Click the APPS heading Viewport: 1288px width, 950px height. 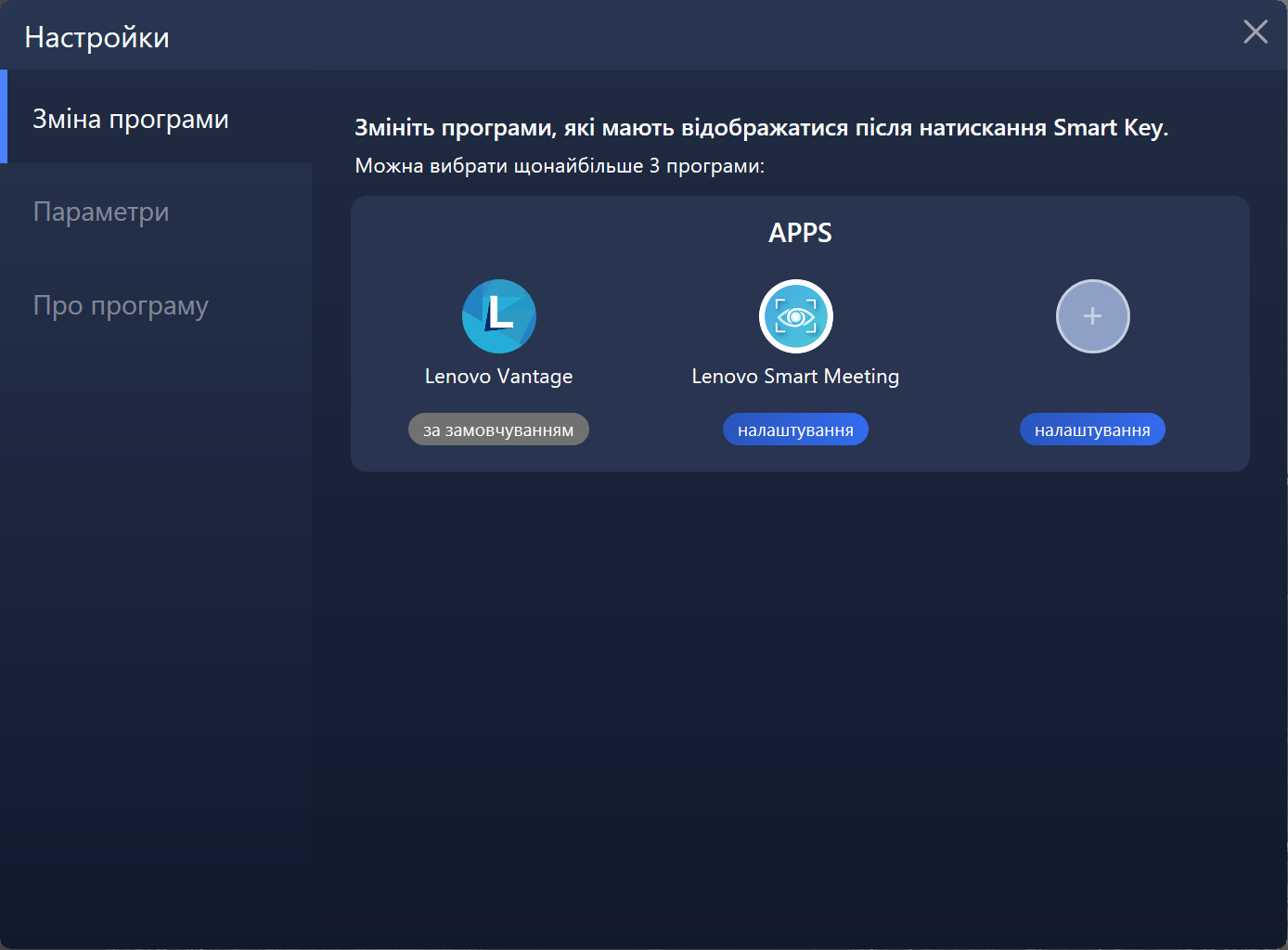pos(800,233)
